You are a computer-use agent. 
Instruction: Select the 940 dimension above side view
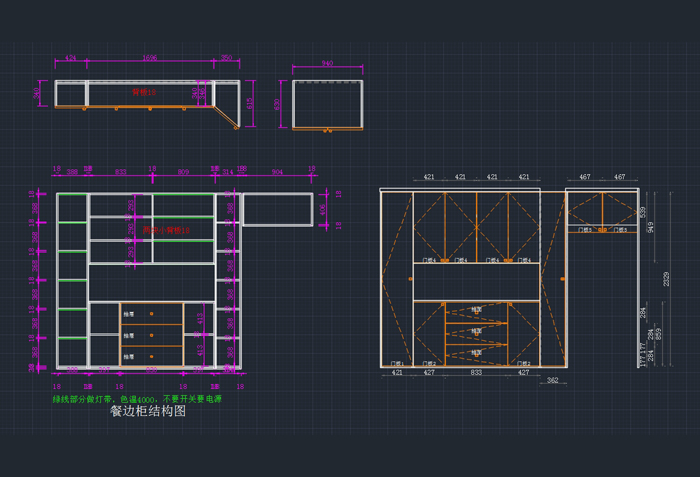click(327, 64)
